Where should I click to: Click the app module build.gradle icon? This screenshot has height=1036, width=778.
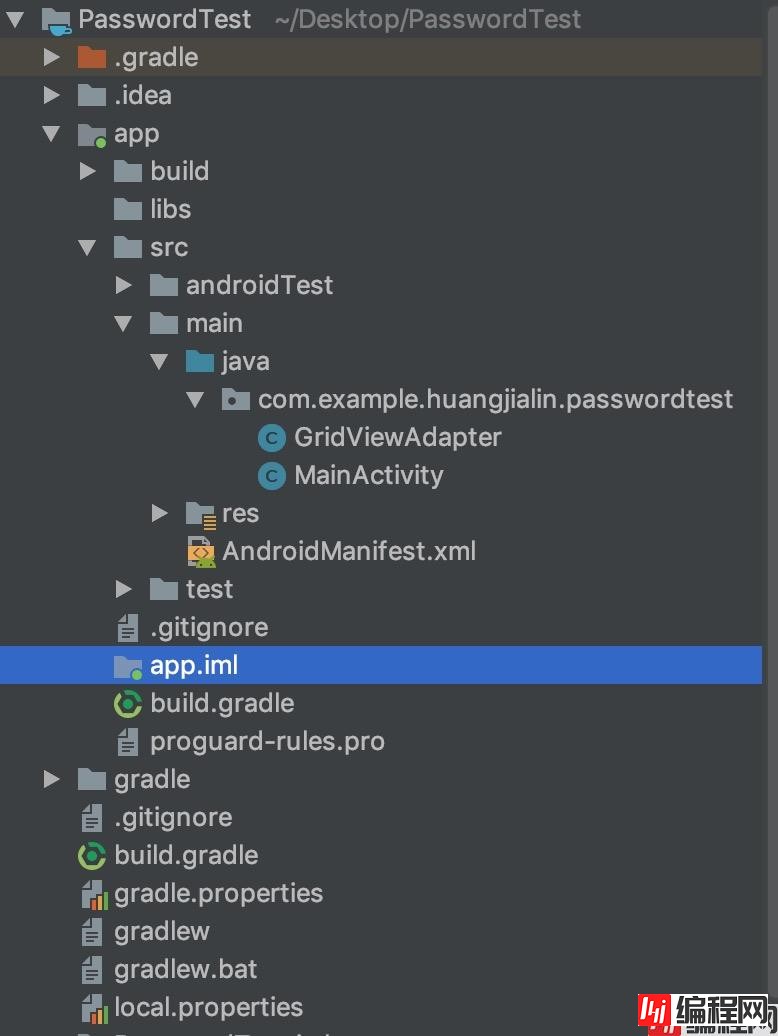coord(128,704)
